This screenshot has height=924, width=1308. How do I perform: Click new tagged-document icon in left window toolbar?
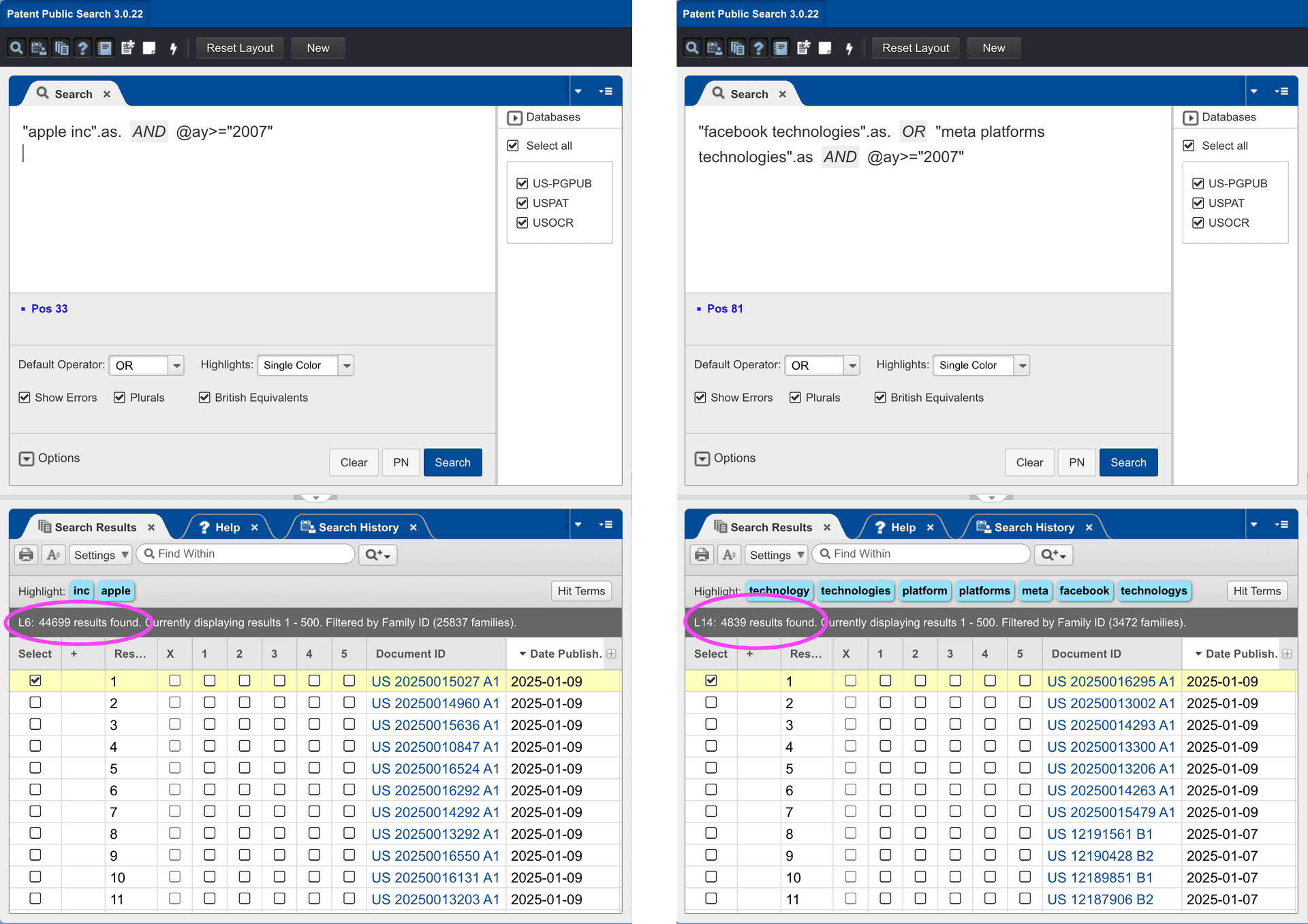pyautogui.click(x=127, y=48)
